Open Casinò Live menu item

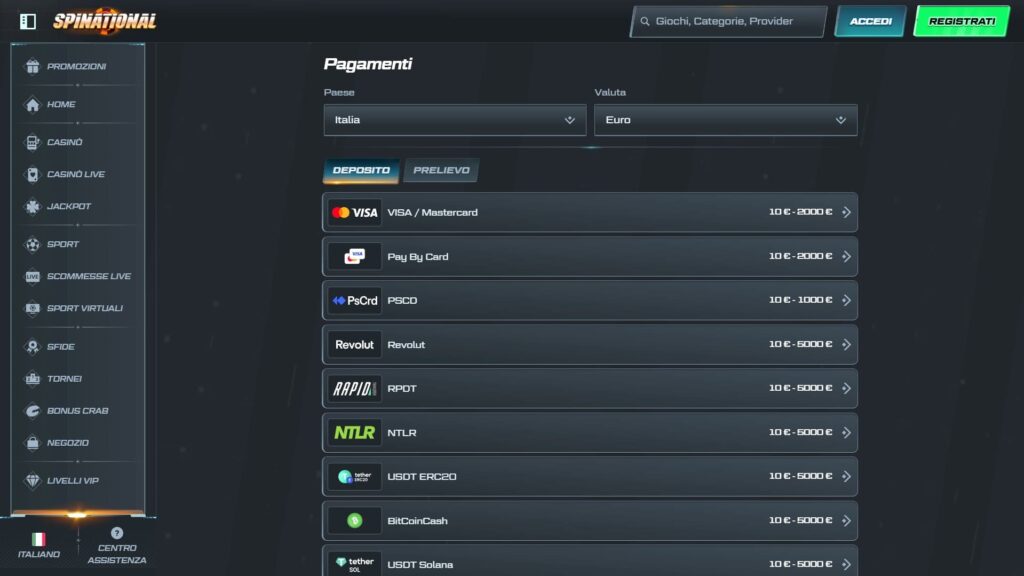[x=76, y=174]
